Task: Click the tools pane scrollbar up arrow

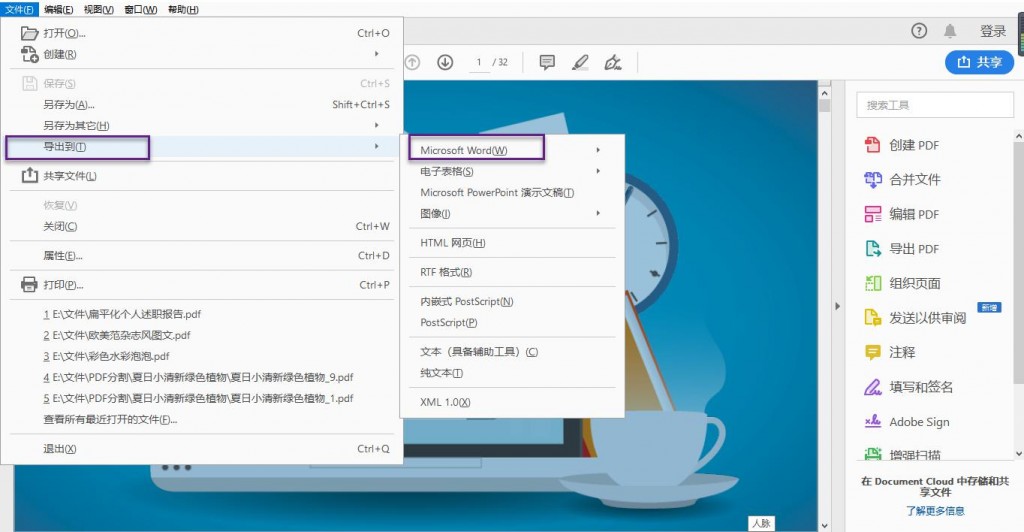Action: [1019, 136]
